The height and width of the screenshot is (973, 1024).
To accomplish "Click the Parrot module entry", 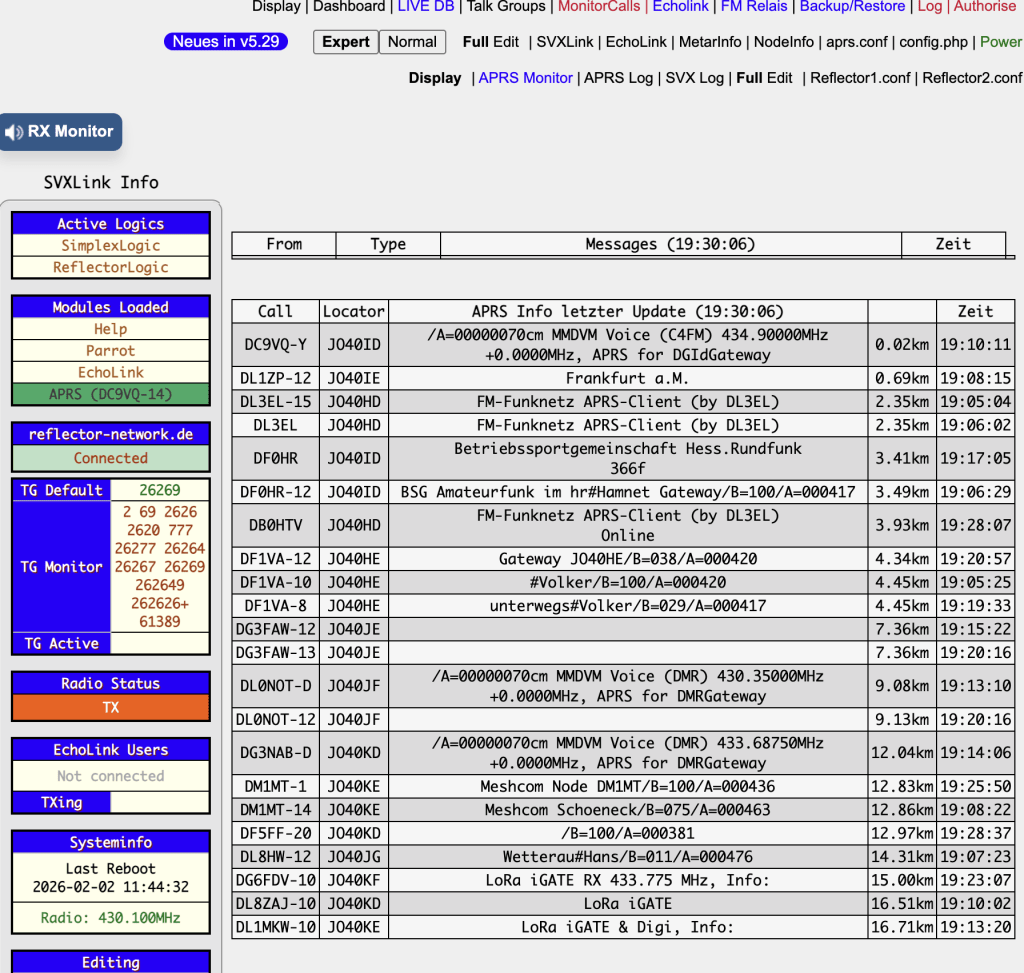I will pyautogui.click(x=110, y=351).
